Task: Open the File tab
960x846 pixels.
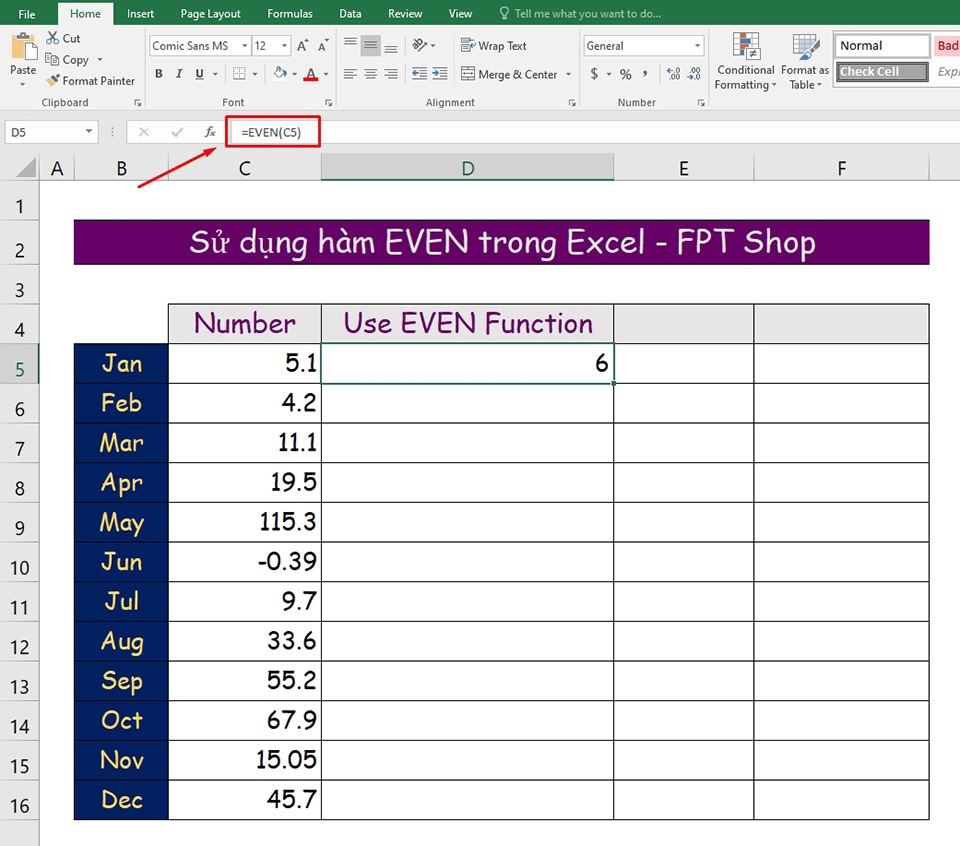Action: pos(26,13)
